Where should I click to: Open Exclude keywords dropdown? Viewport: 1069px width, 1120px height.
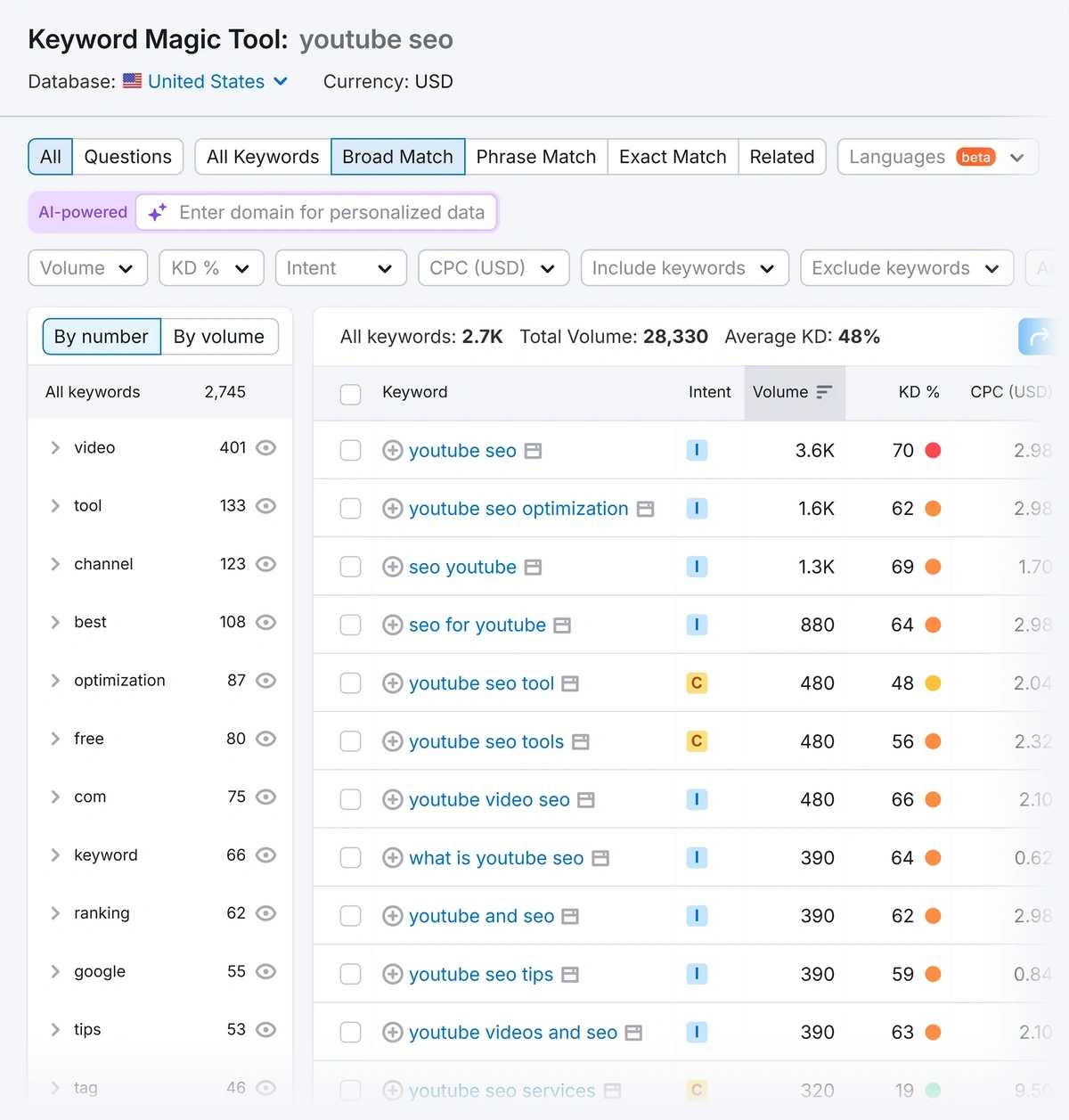click(907, 268)
